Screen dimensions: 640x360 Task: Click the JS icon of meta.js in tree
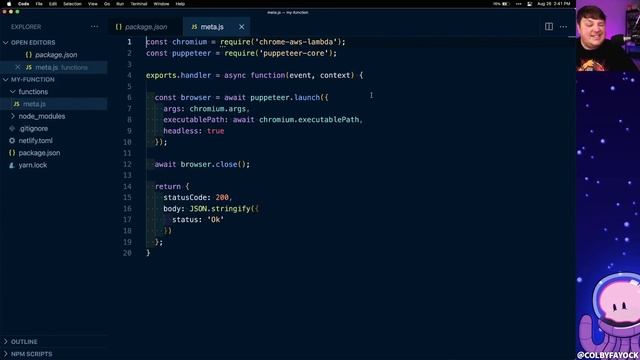click(x=16, y=104)
